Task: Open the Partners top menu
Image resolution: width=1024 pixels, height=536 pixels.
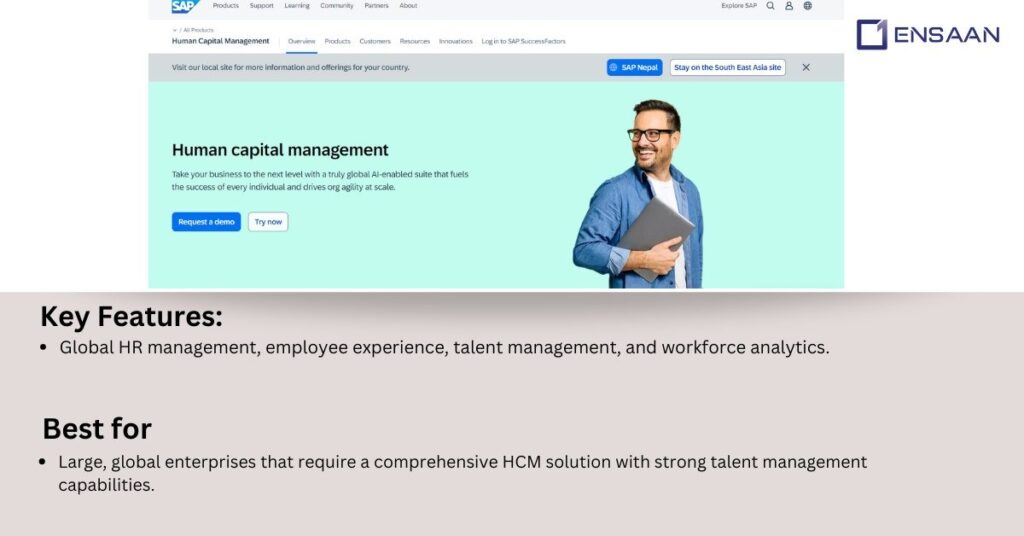Action: tap(376, 6)
